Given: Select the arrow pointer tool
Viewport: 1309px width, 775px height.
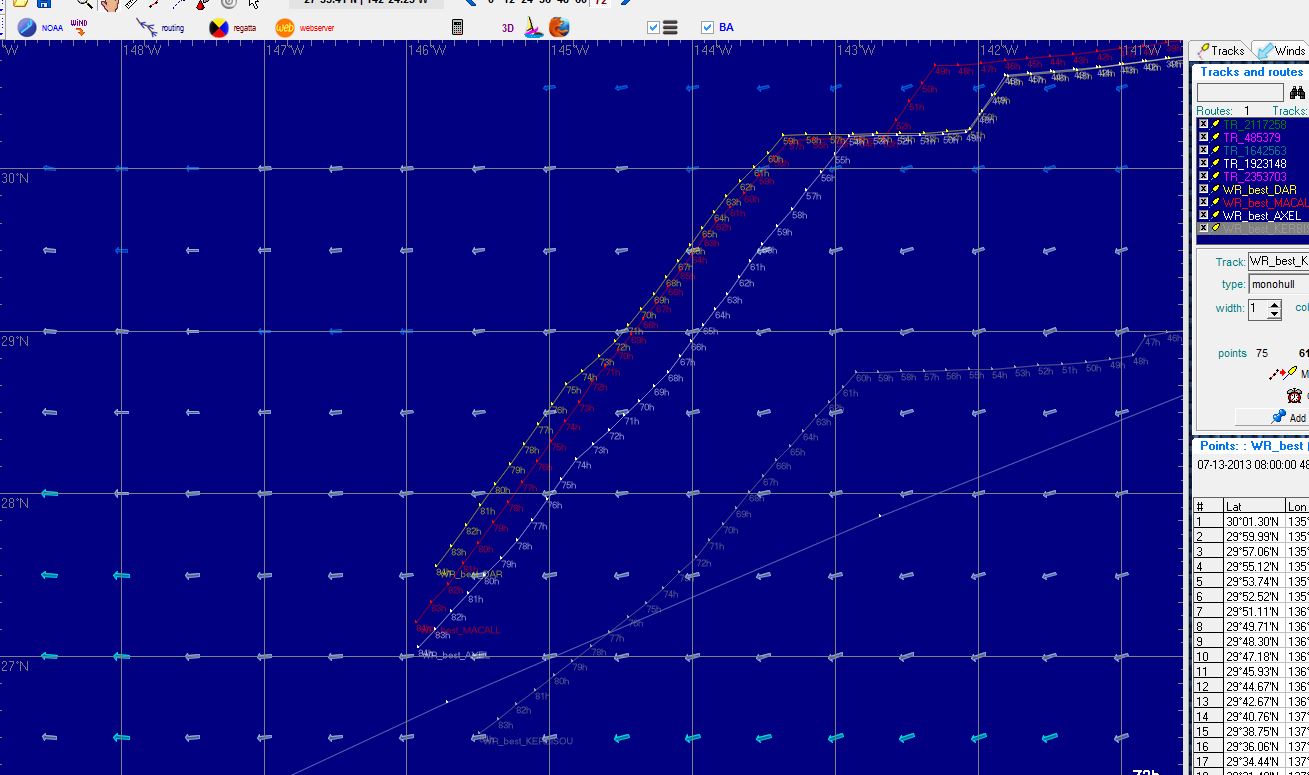Looking at the screenshot, I should pos(255,4).
